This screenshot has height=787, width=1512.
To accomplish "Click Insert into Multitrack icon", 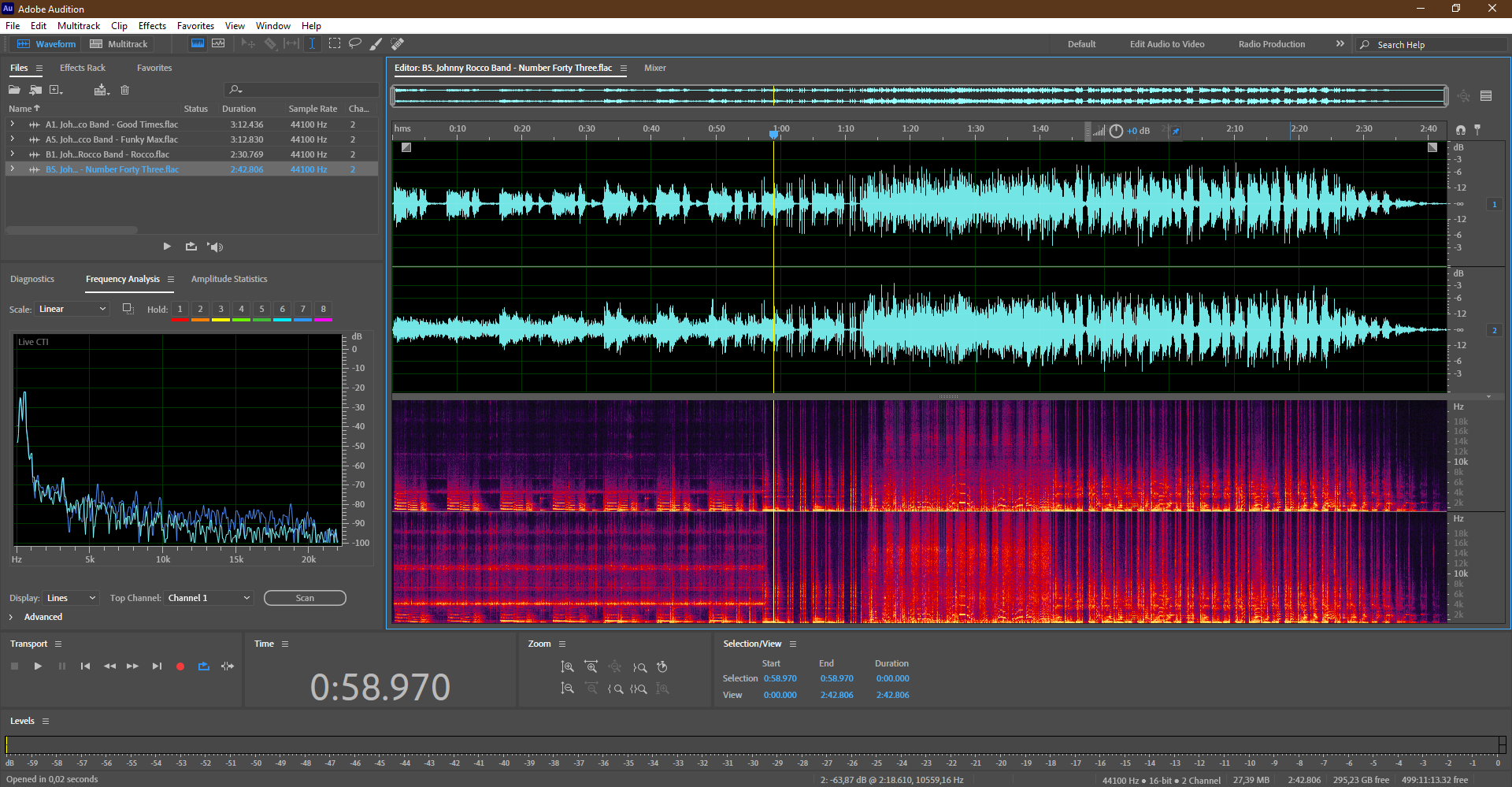I will coord(102,90).
